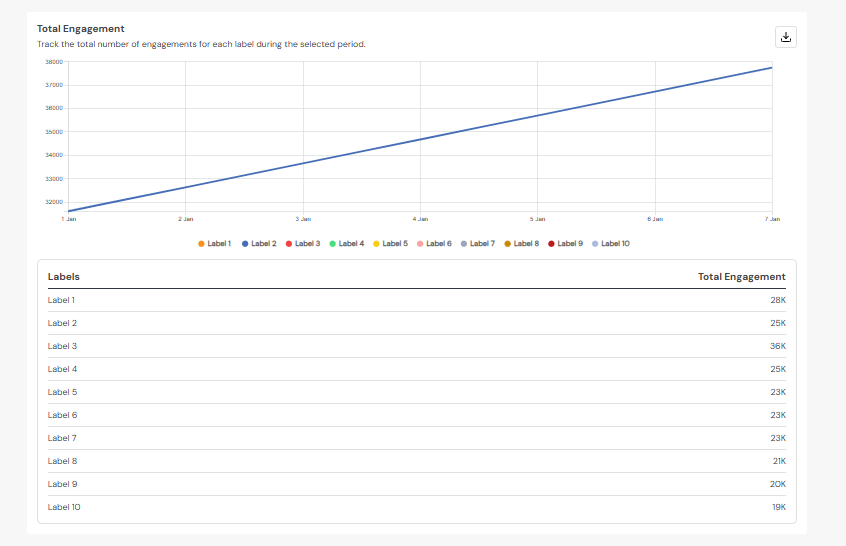Click the 4 Jan x-axis label
The width and height of the screenshot is (846, 546).
click(420, 219)
